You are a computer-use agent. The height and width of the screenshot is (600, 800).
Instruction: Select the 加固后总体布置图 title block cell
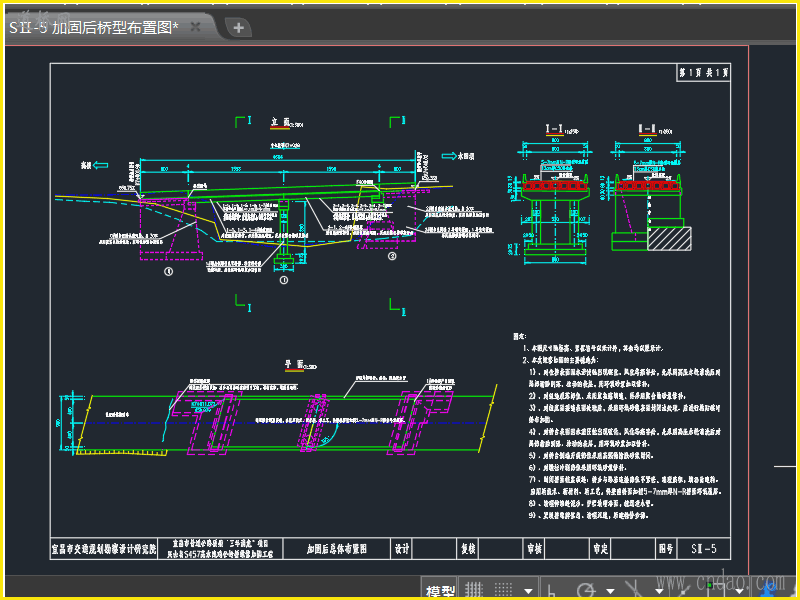337,548
